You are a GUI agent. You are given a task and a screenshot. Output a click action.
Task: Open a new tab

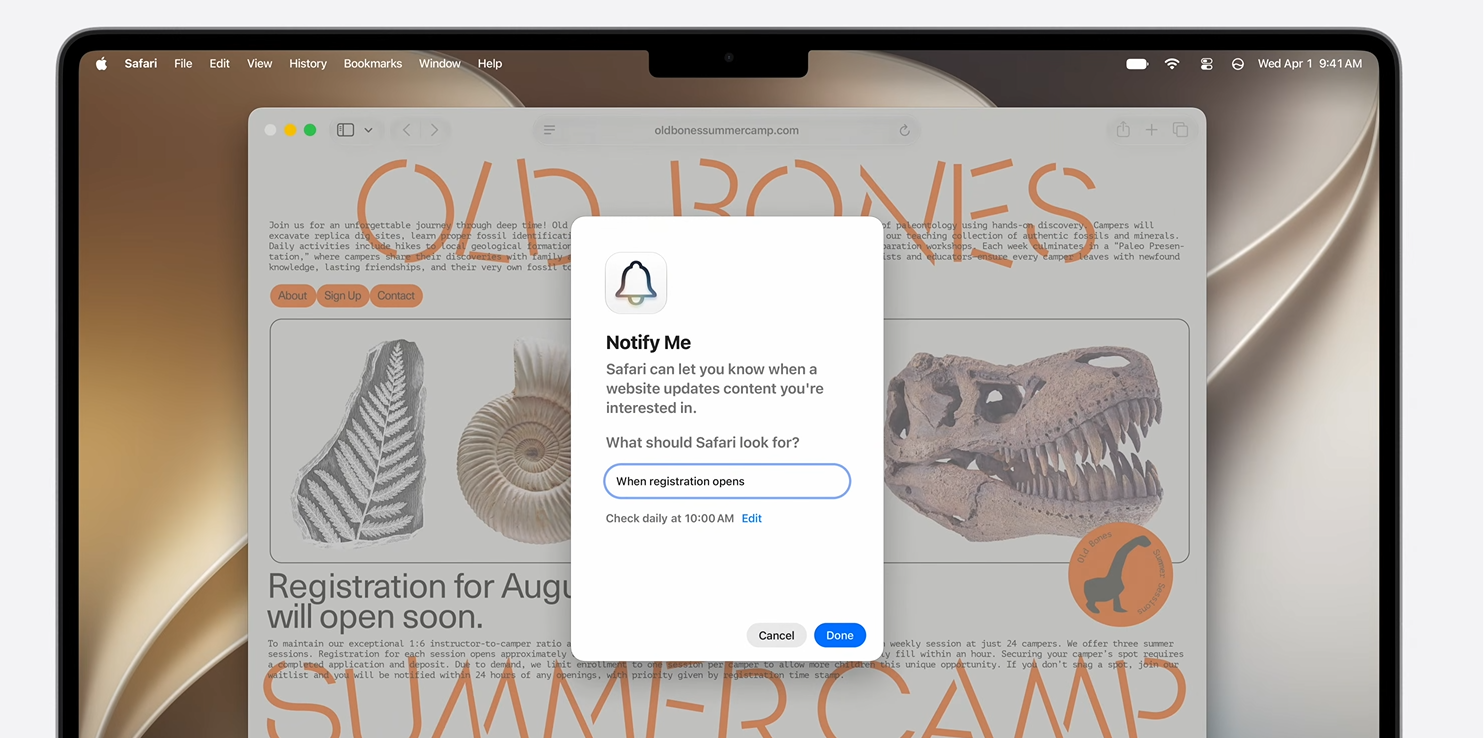pyautogui.click(x=1152, y=130)
